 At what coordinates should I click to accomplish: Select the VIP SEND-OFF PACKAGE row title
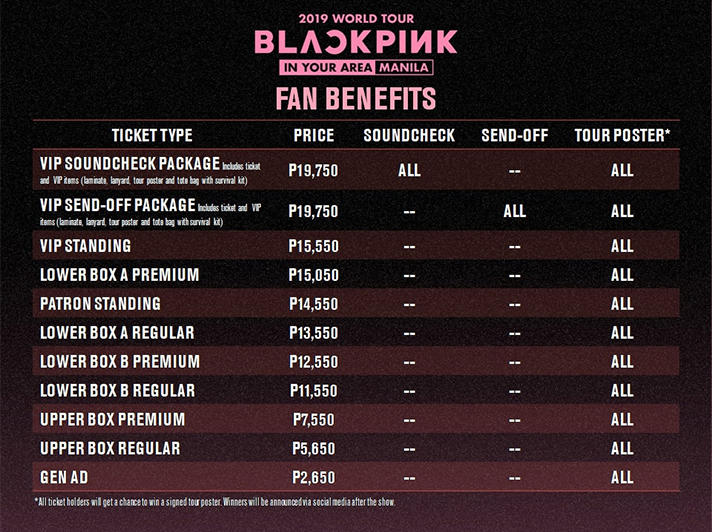click(x=118, y=205)
